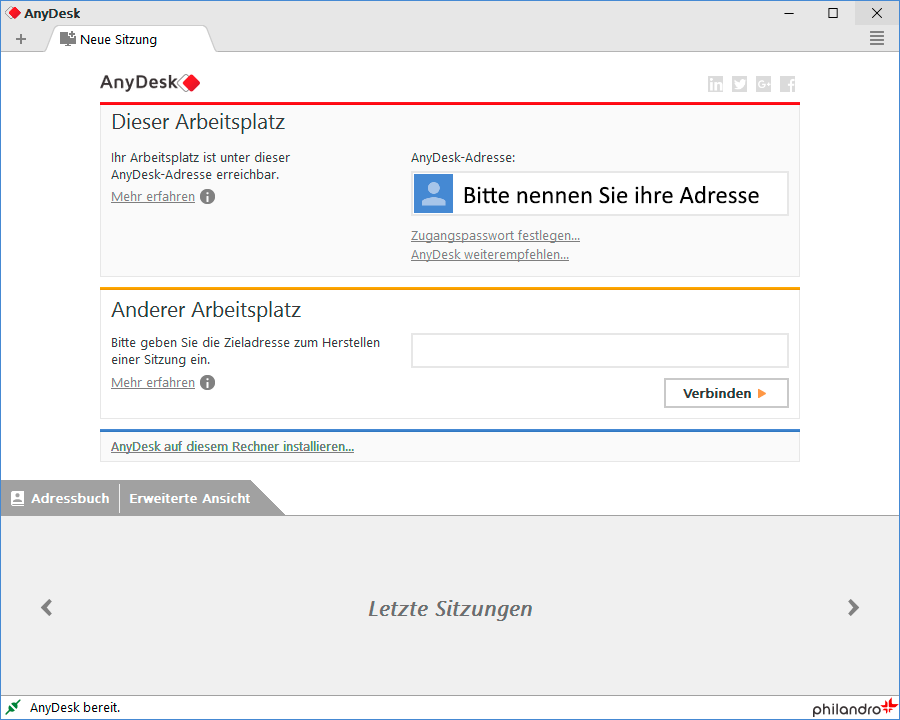Viewport: 900px width, 720px height.
Task: Open the Erweiterte Ansicht tab
Action: pos(189,498)
